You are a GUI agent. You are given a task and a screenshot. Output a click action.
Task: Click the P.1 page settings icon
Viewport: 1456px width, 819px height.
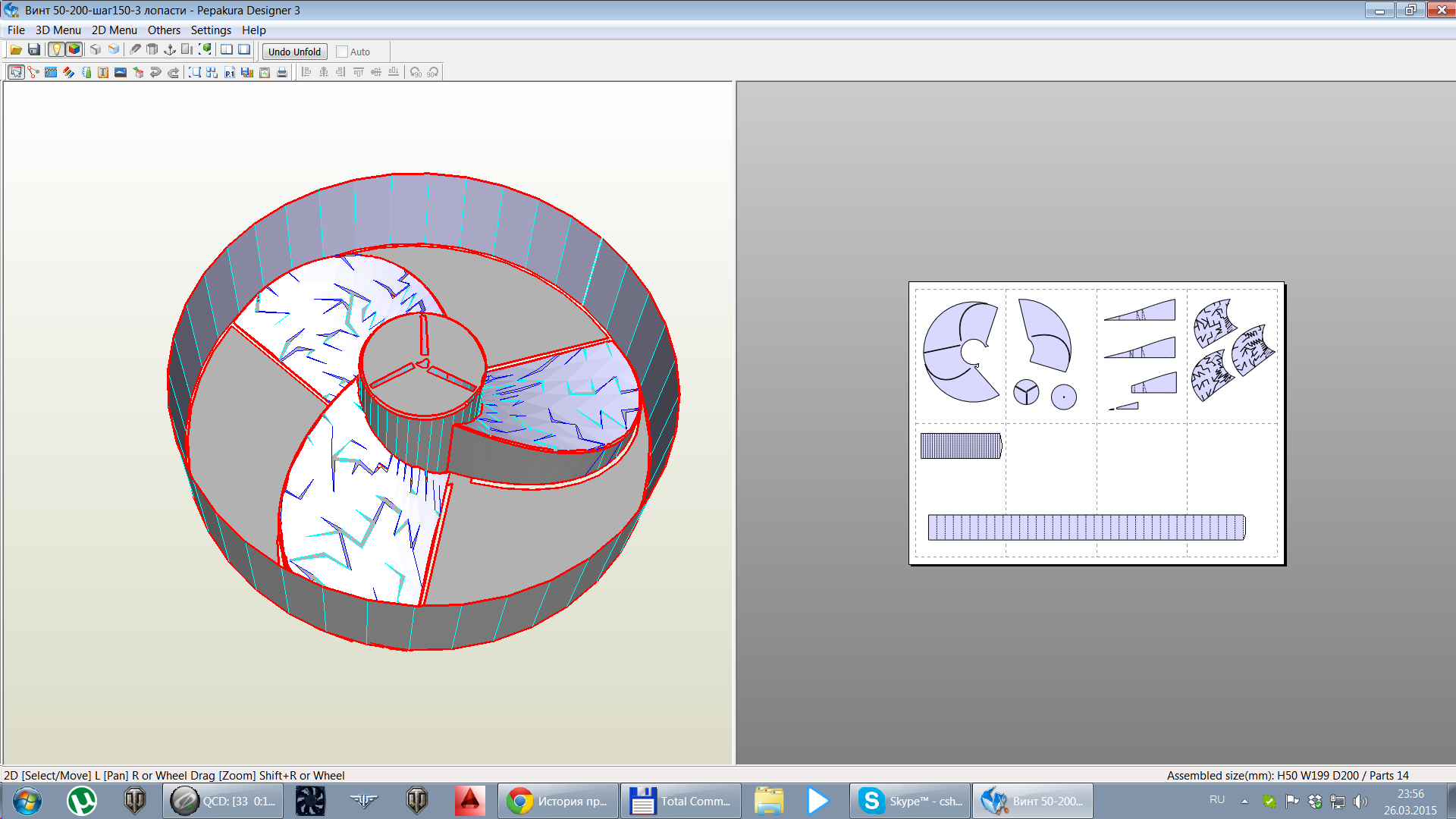[229, 73]
